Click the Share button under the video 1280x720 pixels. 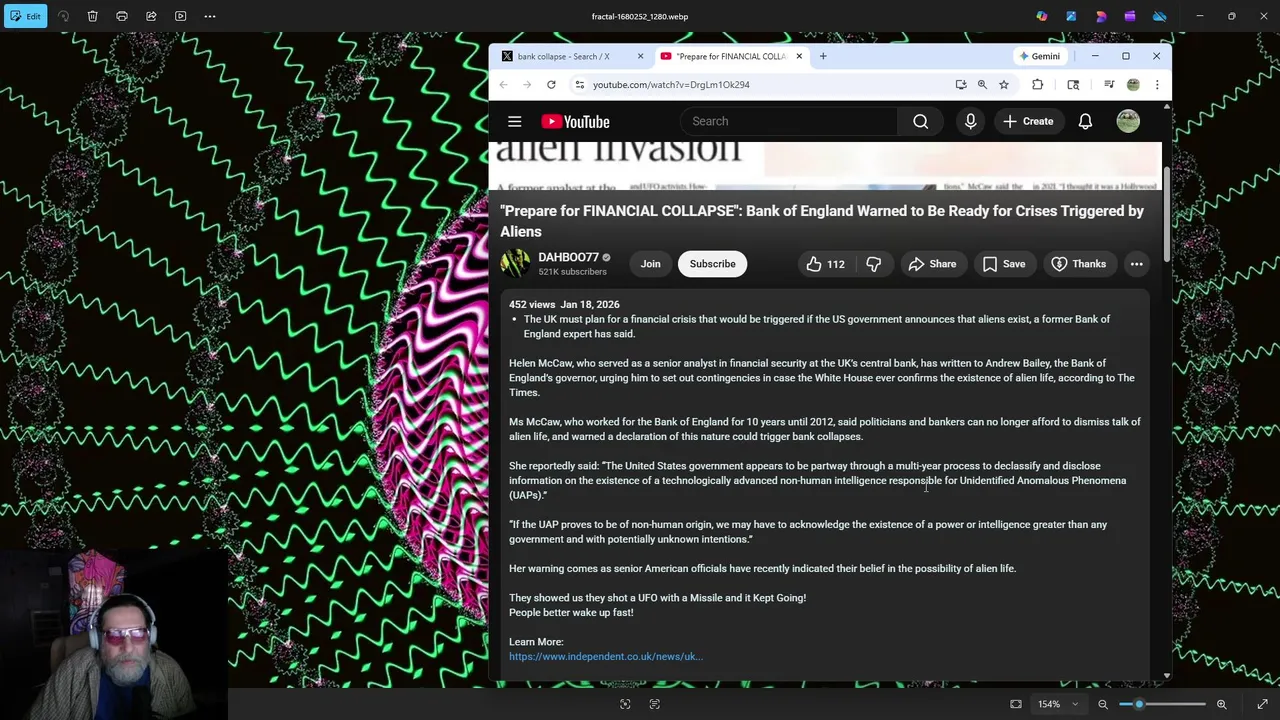933,264
